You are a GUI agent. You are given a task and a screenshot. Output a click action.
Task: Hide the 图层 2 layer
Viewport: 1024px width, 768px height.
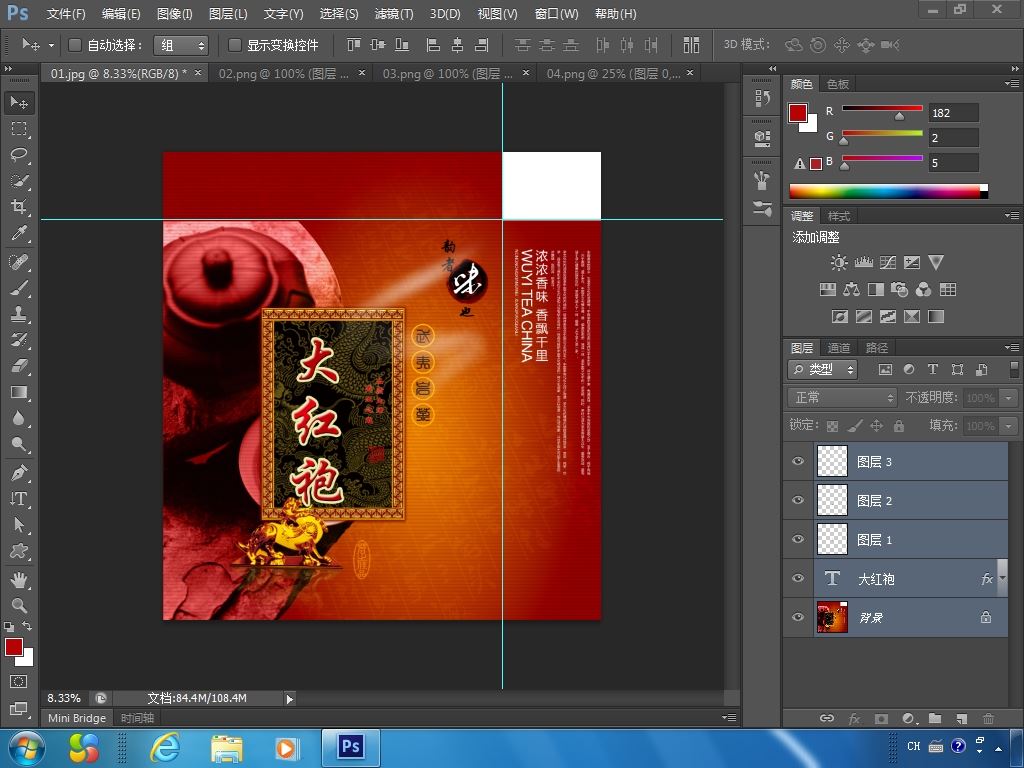pos(798,500)
